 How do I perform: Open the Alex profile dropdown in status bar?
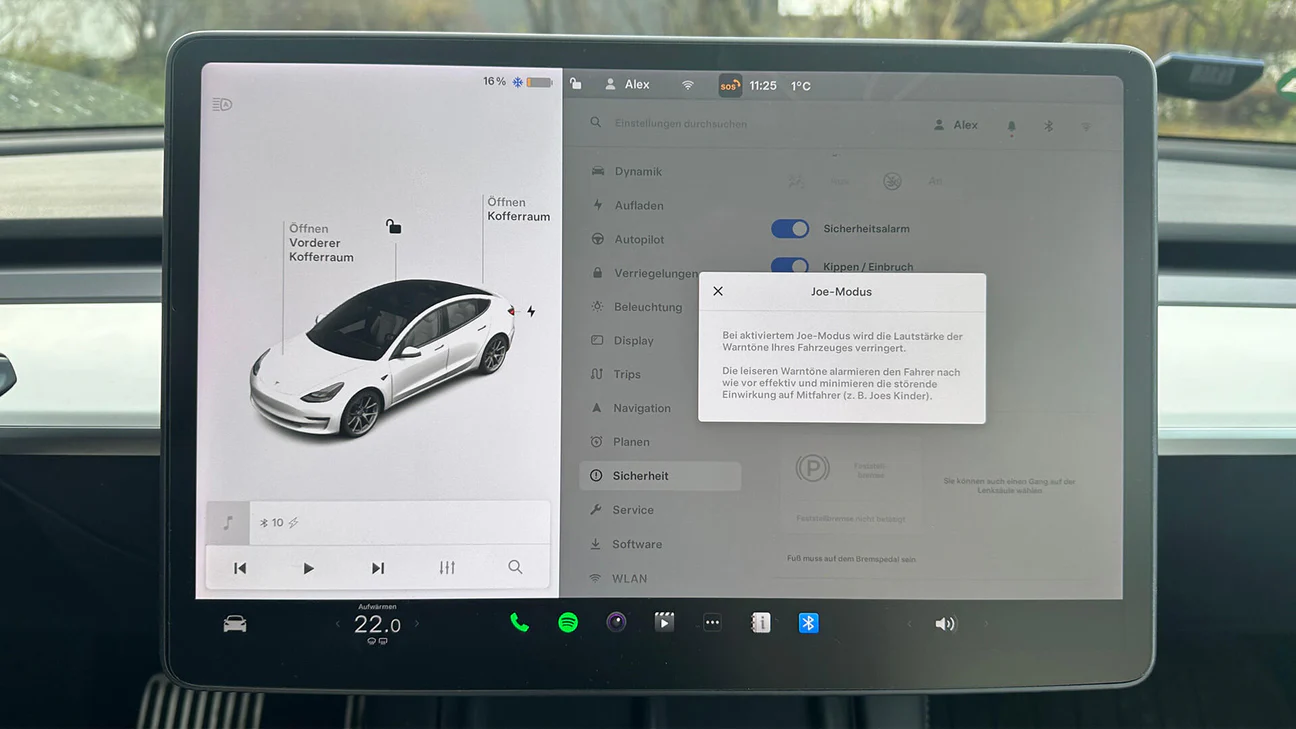627,85
